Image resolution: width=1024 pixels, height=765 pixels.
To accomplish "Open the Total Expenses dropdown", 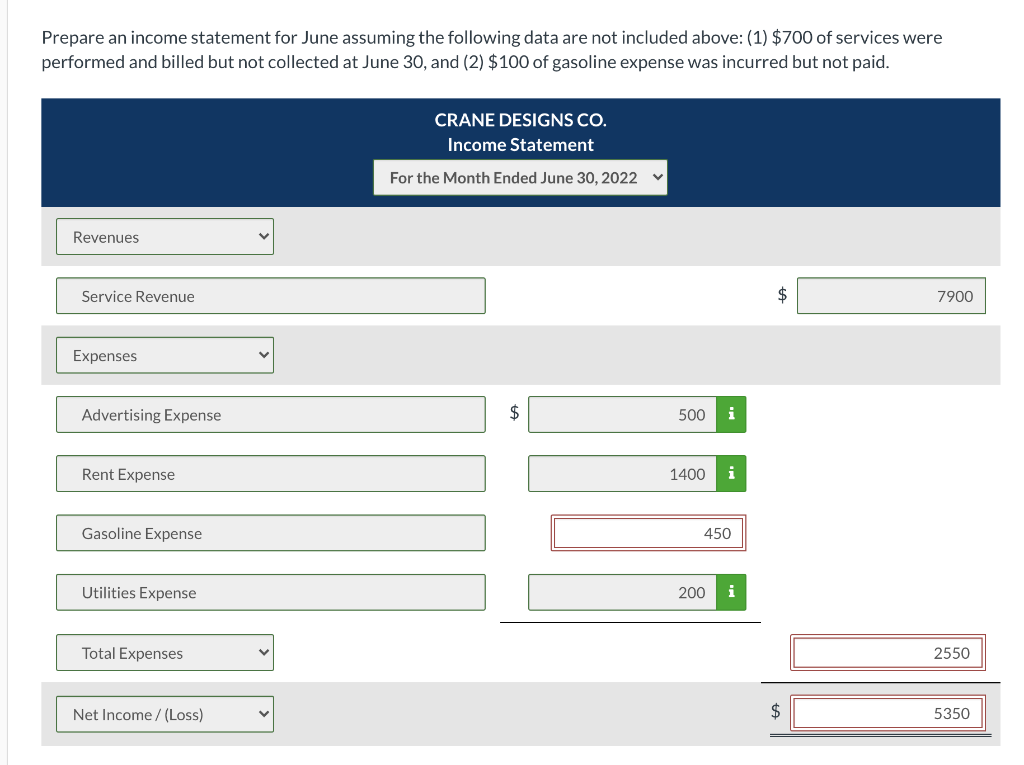I will (x=165, y=653).
